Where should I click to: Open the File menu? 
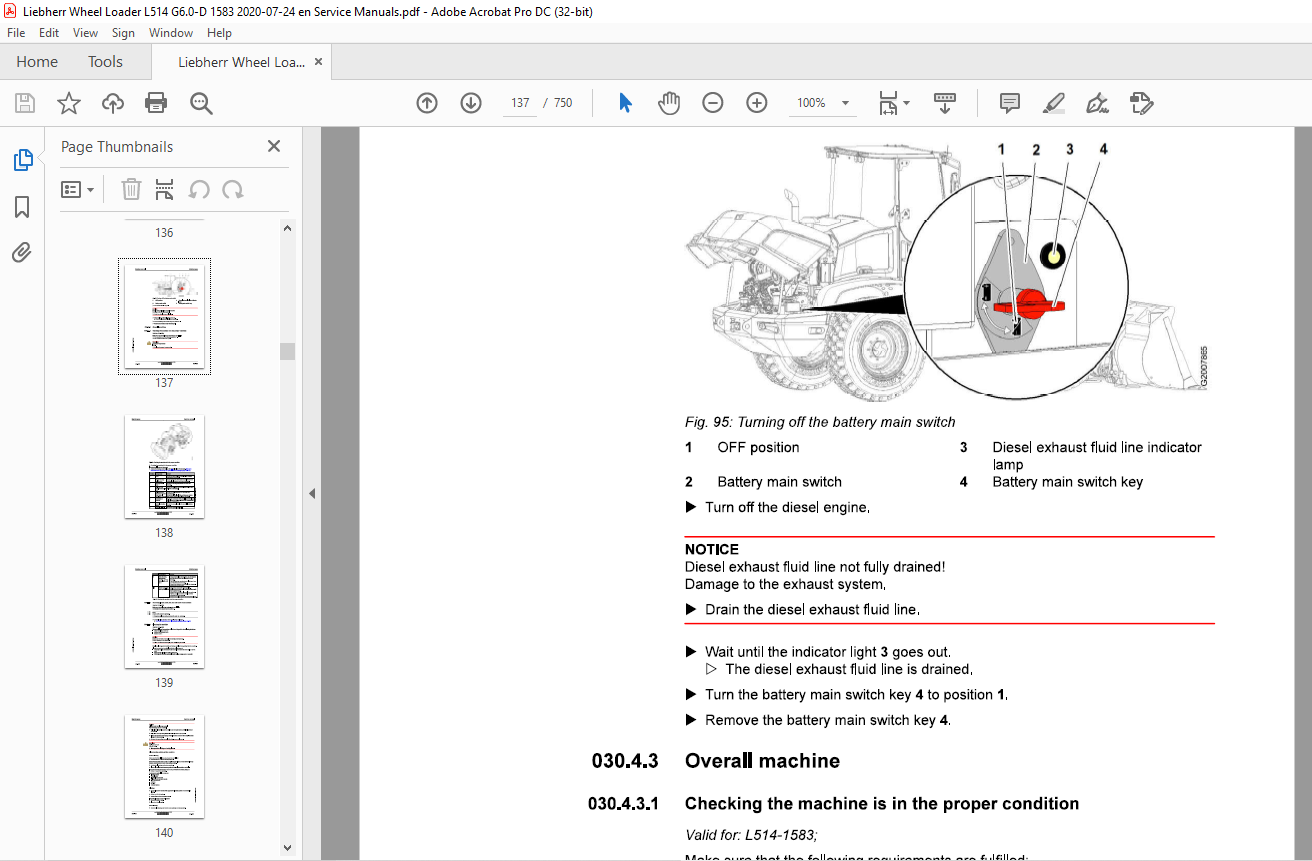pos(16,33)
